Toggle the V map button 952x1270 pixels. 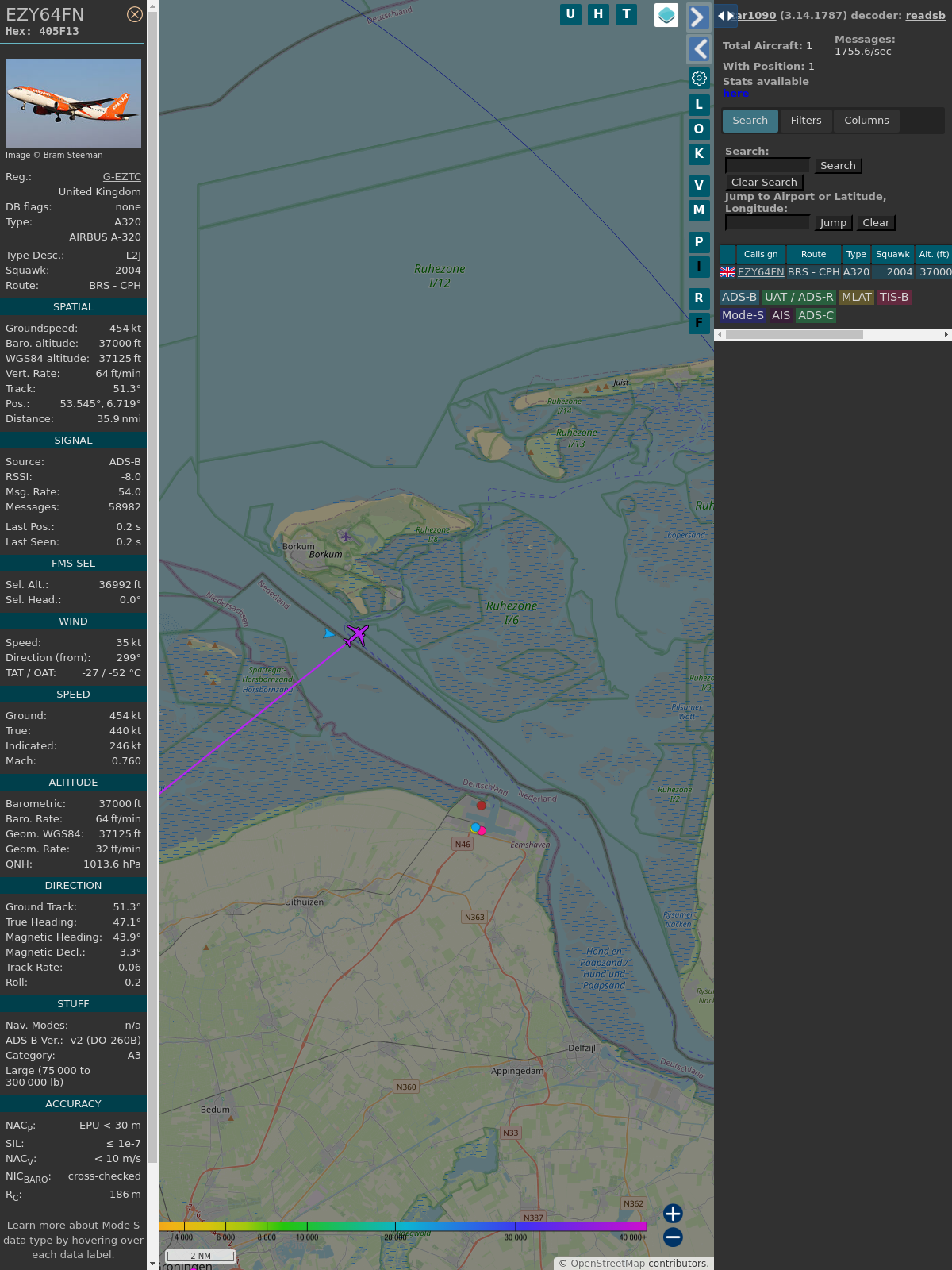coord(699,186)
